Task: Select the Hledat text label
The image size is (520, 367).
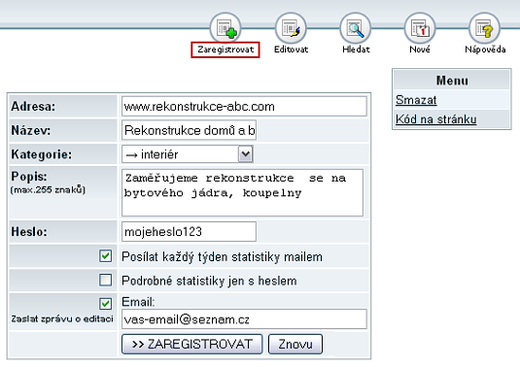Action: coord(356,49)
